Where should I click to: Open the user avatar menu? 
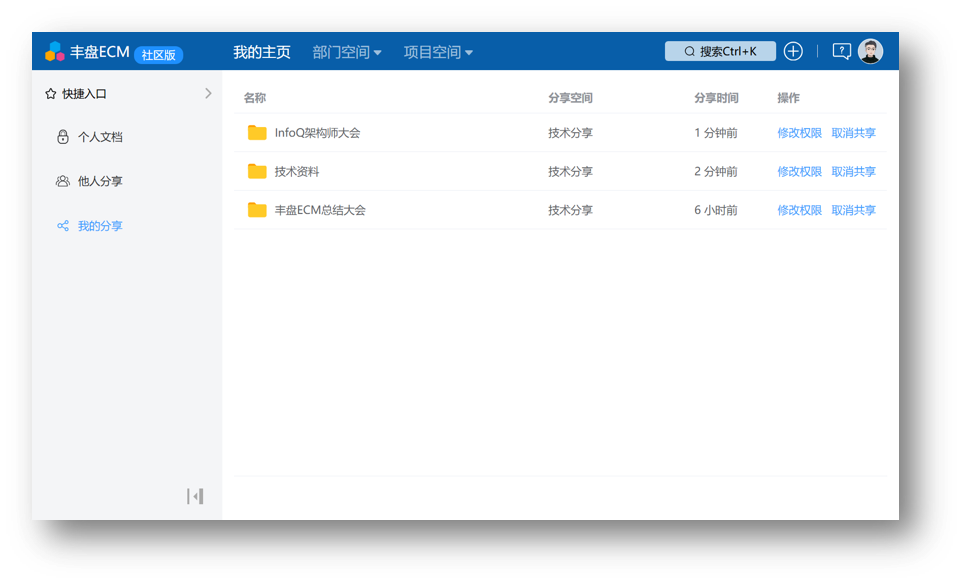click(871, 51)
